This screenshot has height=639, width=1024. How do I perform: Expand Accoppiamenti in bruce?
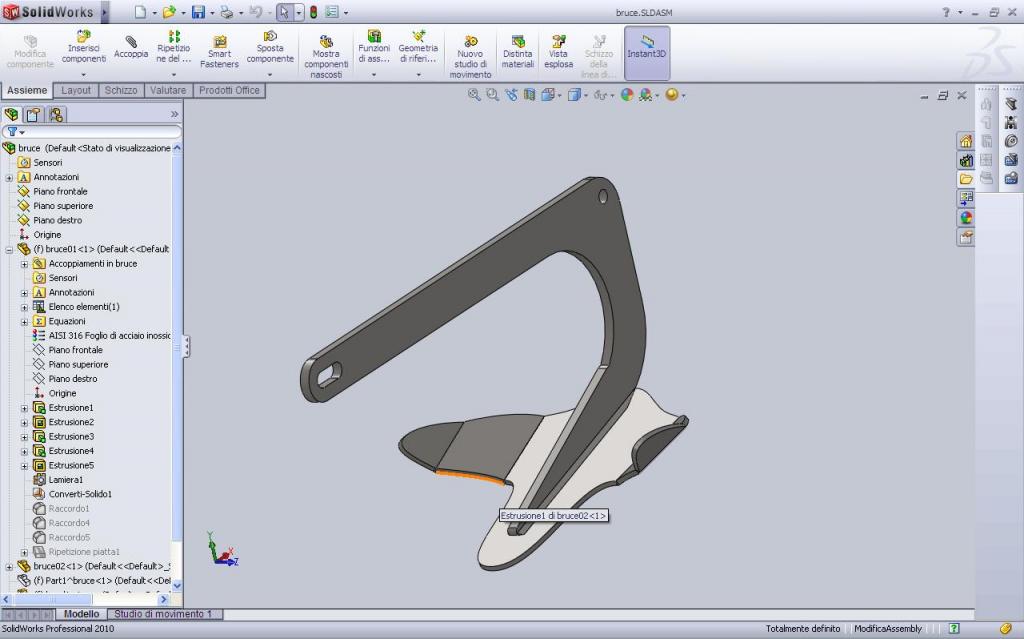[x=24, y=264]
